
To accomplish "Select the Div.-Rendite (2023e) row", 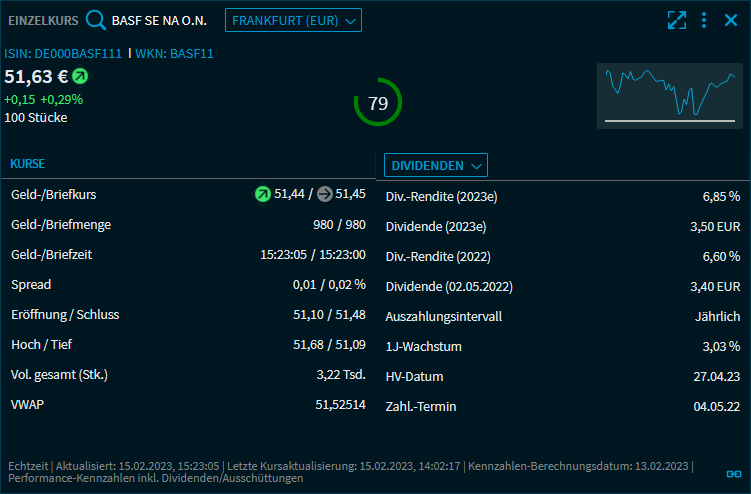I will point(562,196).
